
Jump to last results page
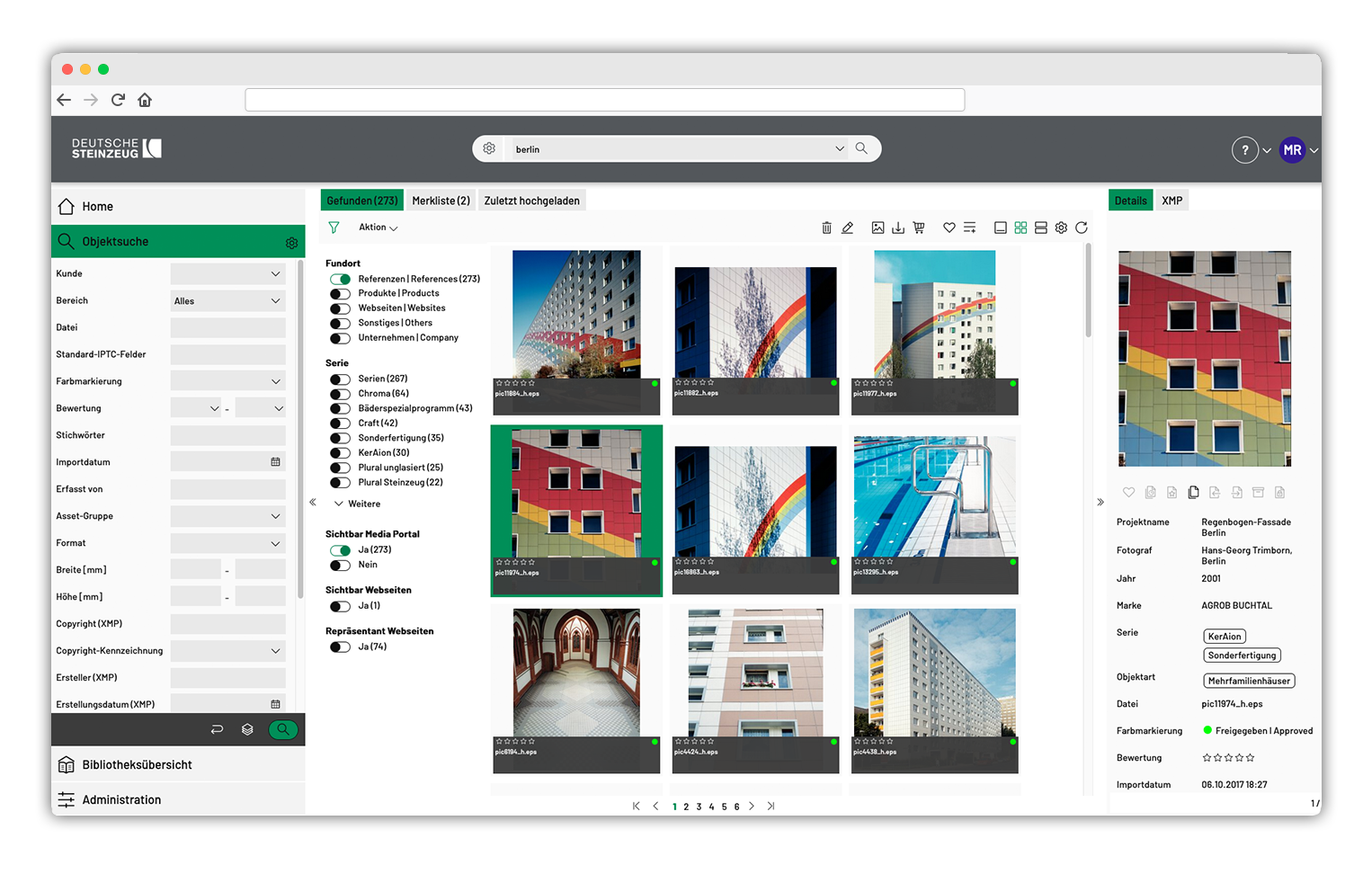coord(771,807)
